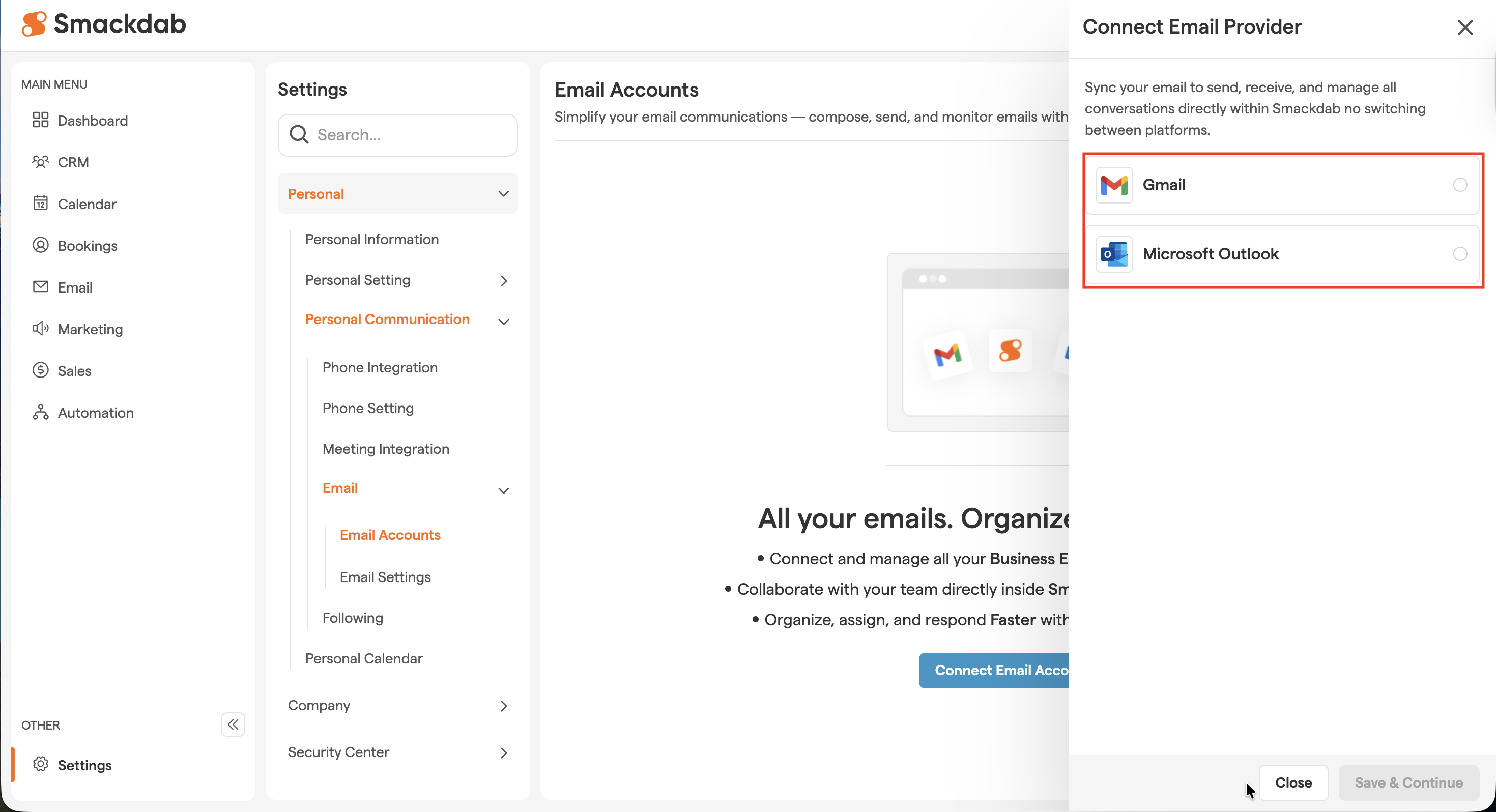Click the Calendar icon in main menu

tap(40, 204)
